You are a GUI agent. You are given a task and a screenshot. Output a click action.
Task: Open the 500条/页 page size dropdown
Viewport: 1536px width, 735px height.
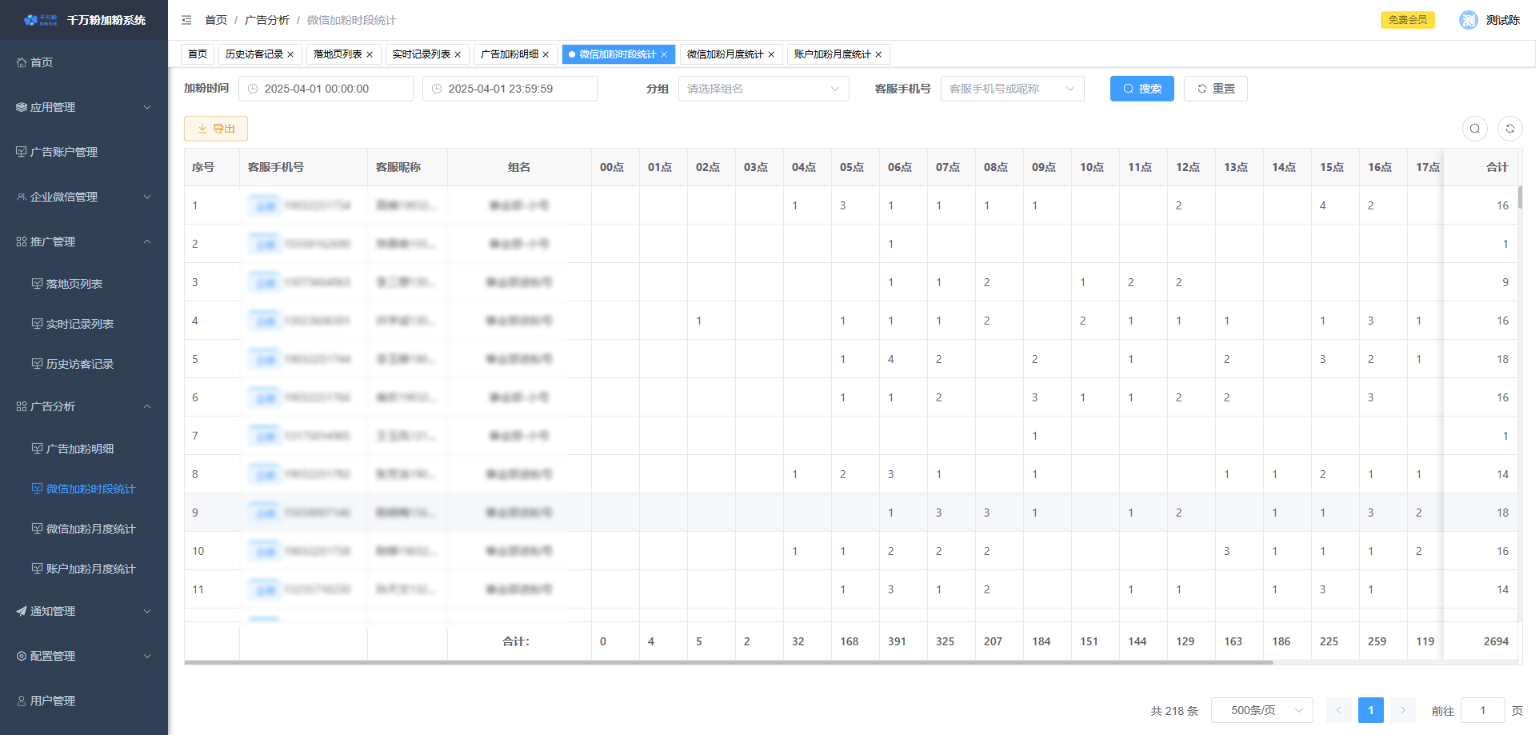coord(1261,710)
